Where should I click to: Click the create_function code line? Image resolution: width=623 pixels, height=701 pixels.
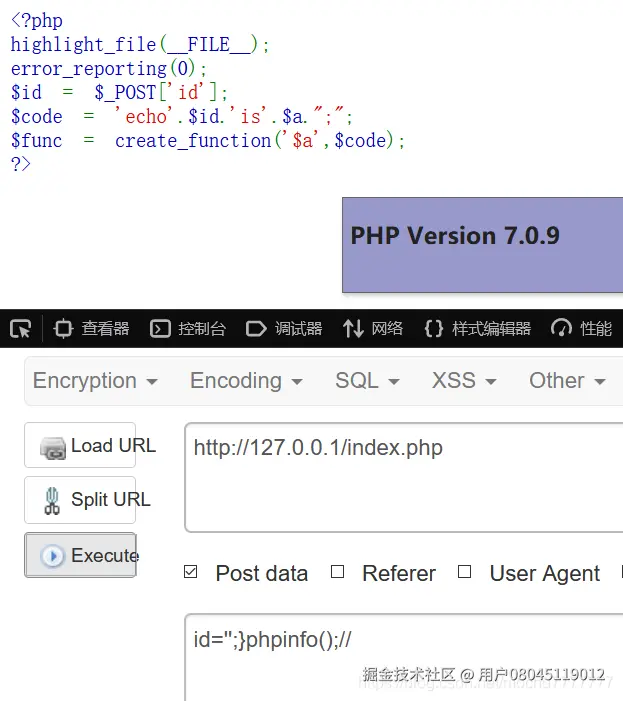(x=207, y=140)
